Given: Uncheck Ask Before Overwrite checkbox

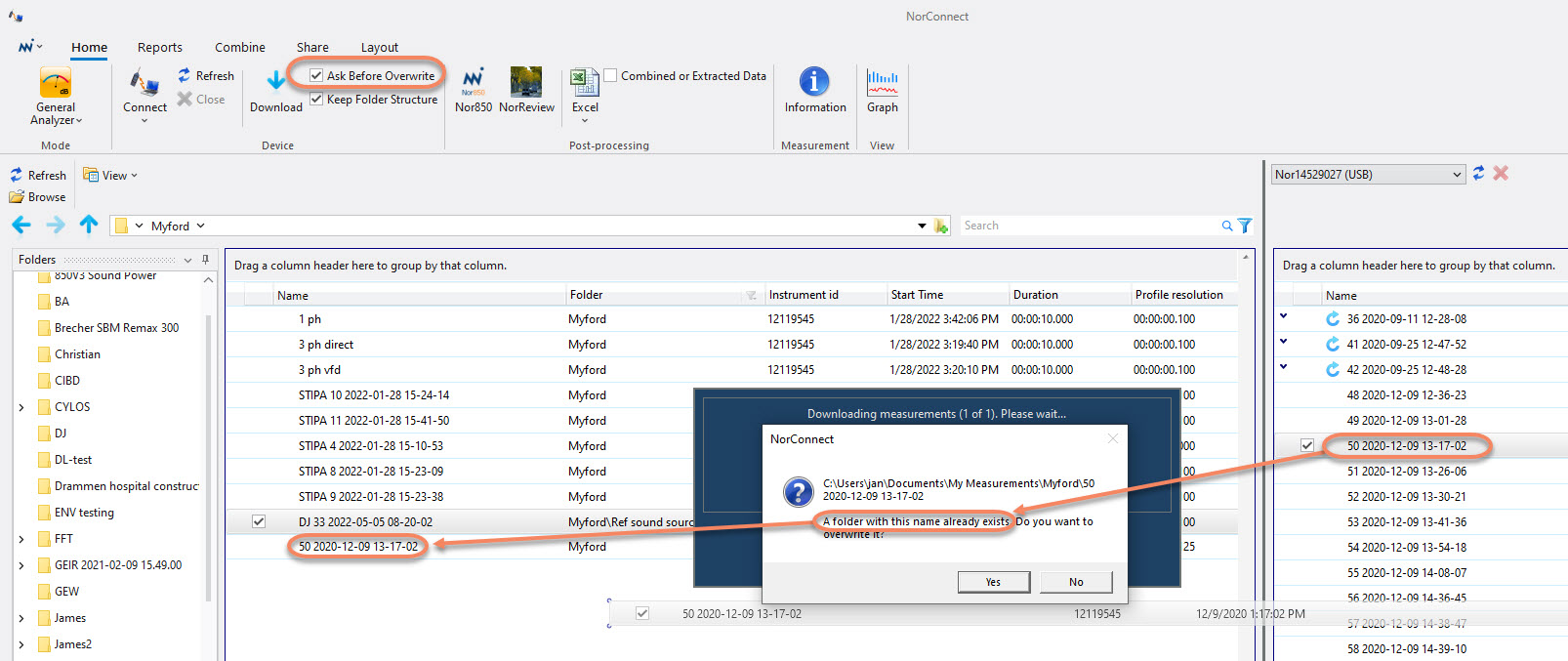Looking at the screenshot, I should [316, 75].
